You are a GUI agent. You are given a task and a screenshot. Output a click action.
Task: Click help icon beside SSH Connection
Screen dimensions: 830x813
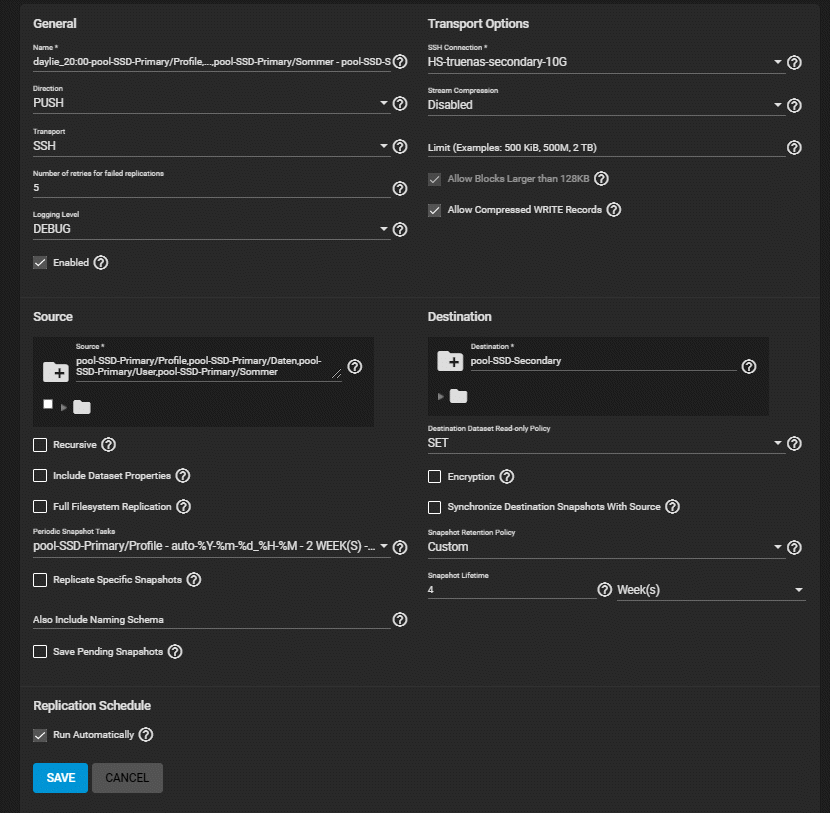795,62
